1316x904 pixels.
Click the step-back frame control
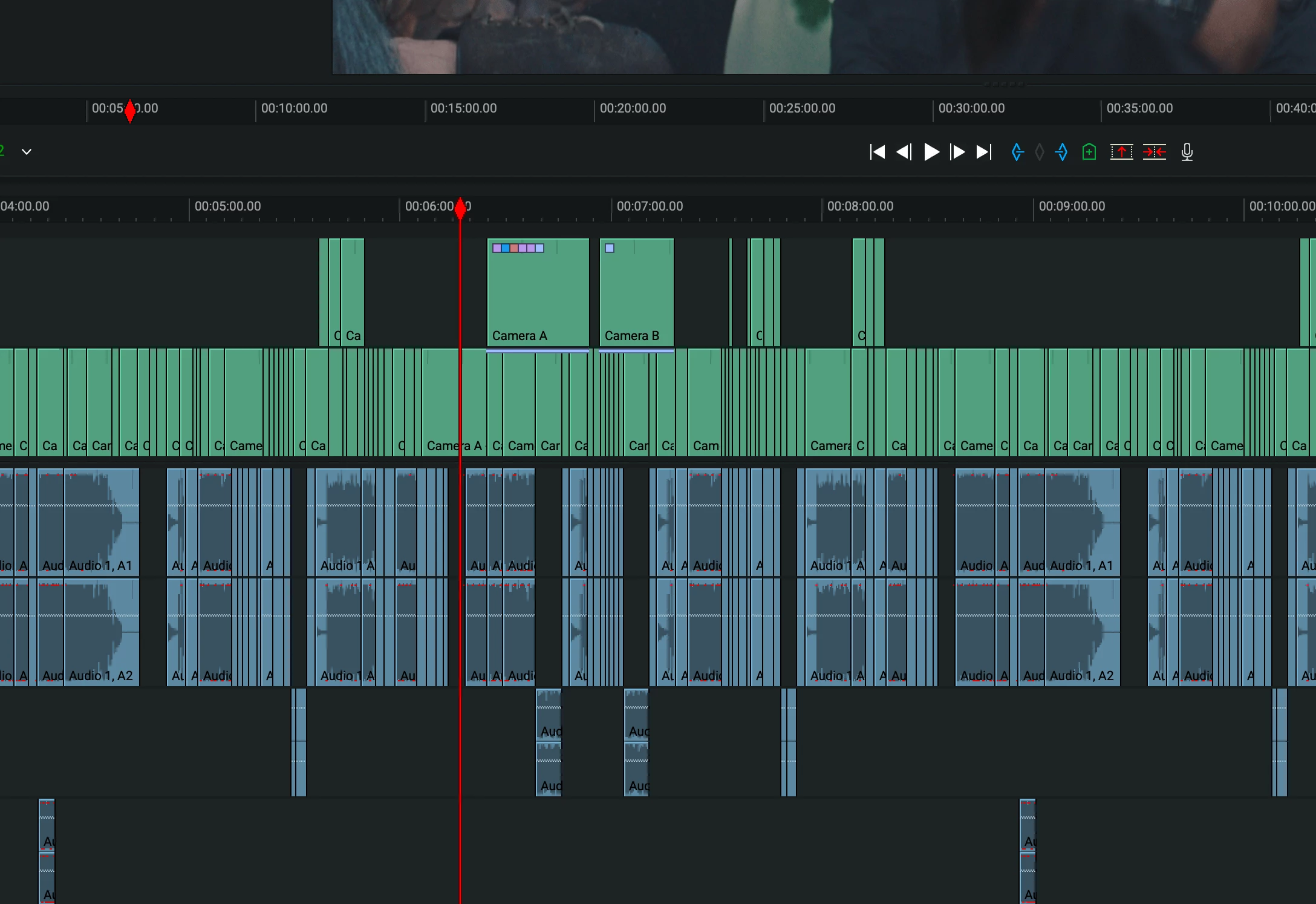[x=904, y=152]
